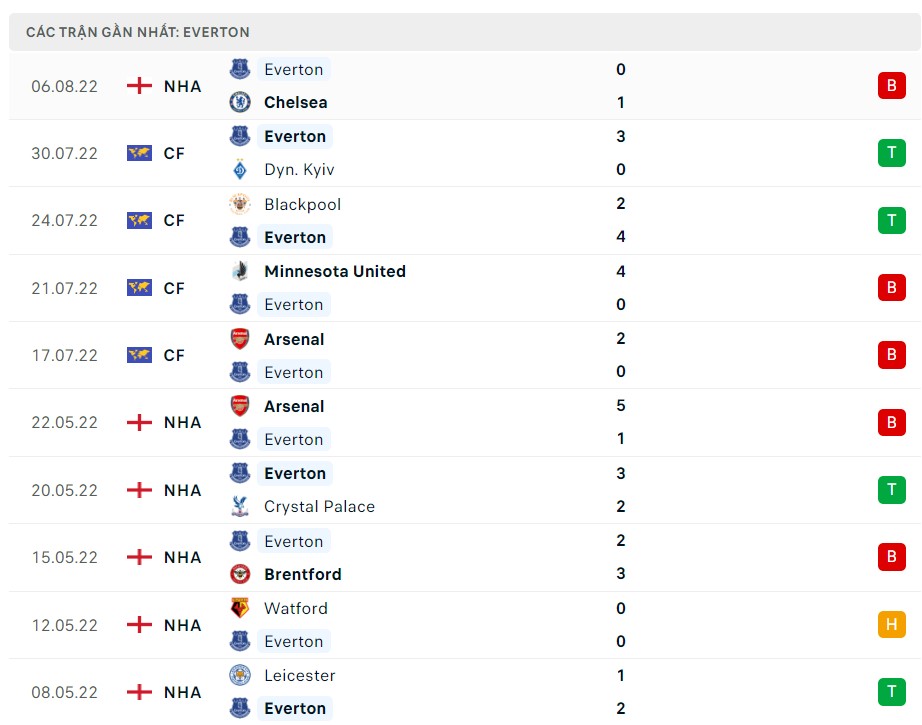Click the Dyn. Kyiv club crest
This screenshot has height=725, width=922.
(240, 169)
